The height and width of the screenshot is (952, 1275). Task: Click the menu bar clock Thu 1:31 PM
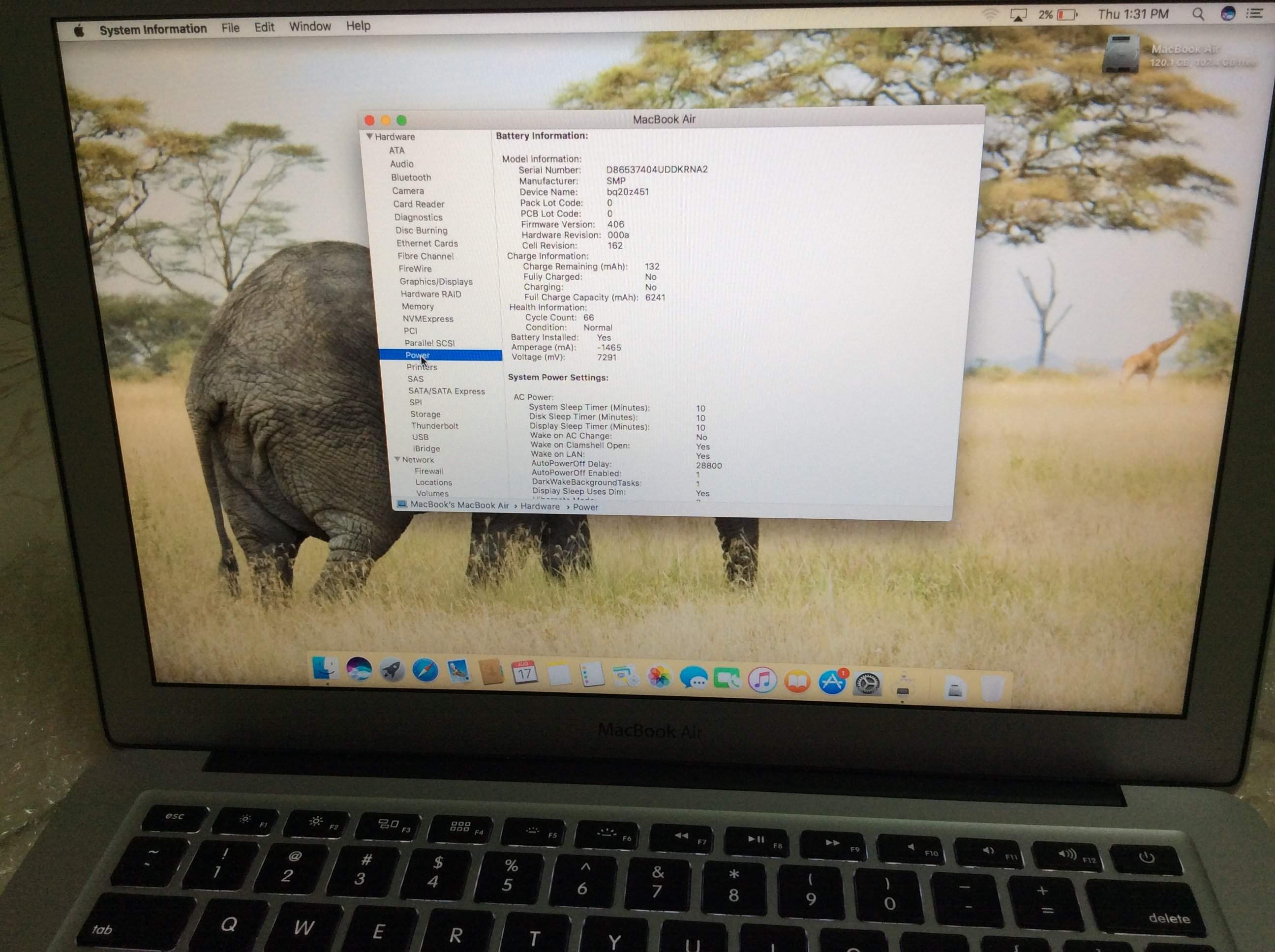[x=1133, y=14]
